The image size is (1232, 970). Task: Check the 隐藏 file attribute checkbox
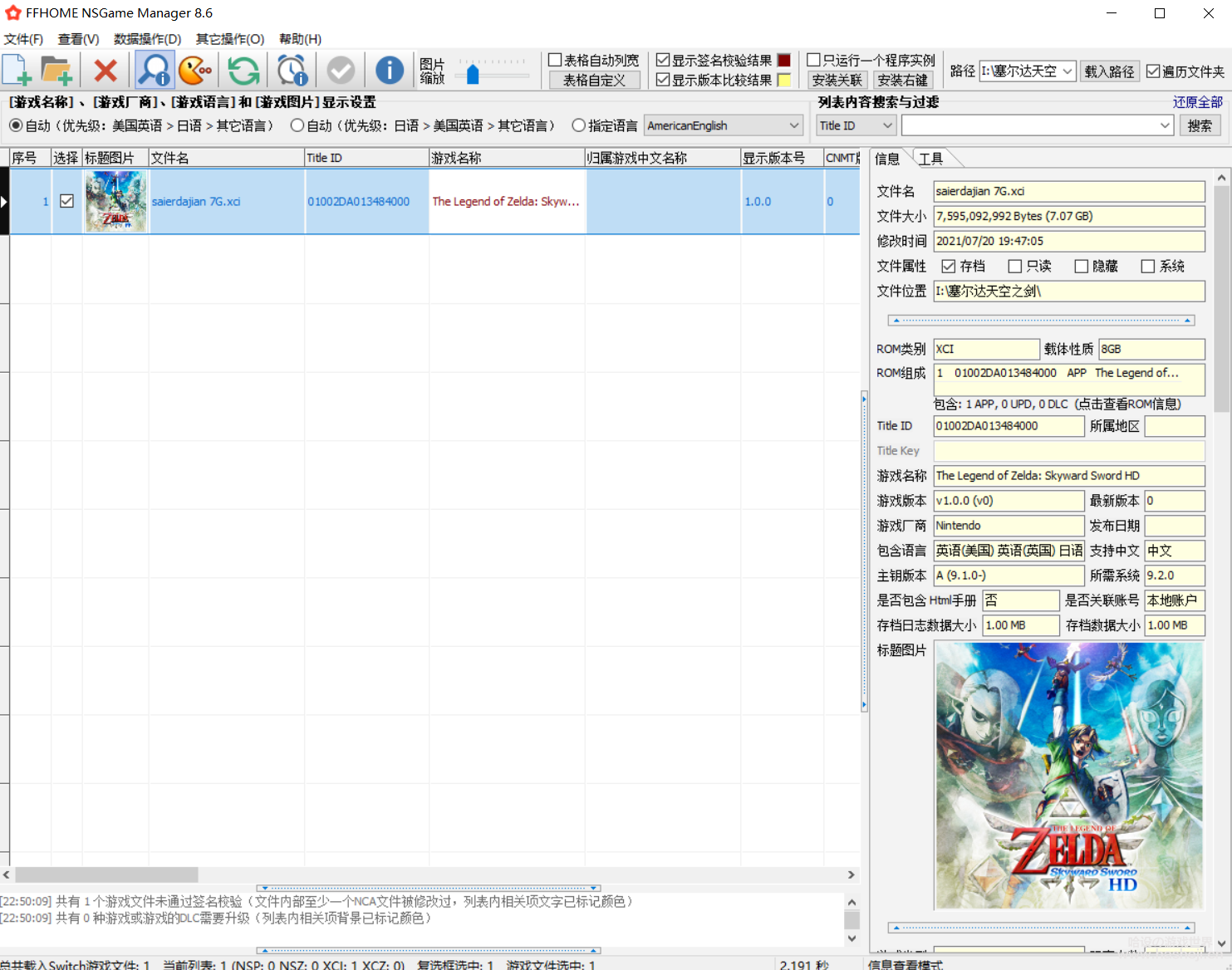click(x=1081, y=266)
